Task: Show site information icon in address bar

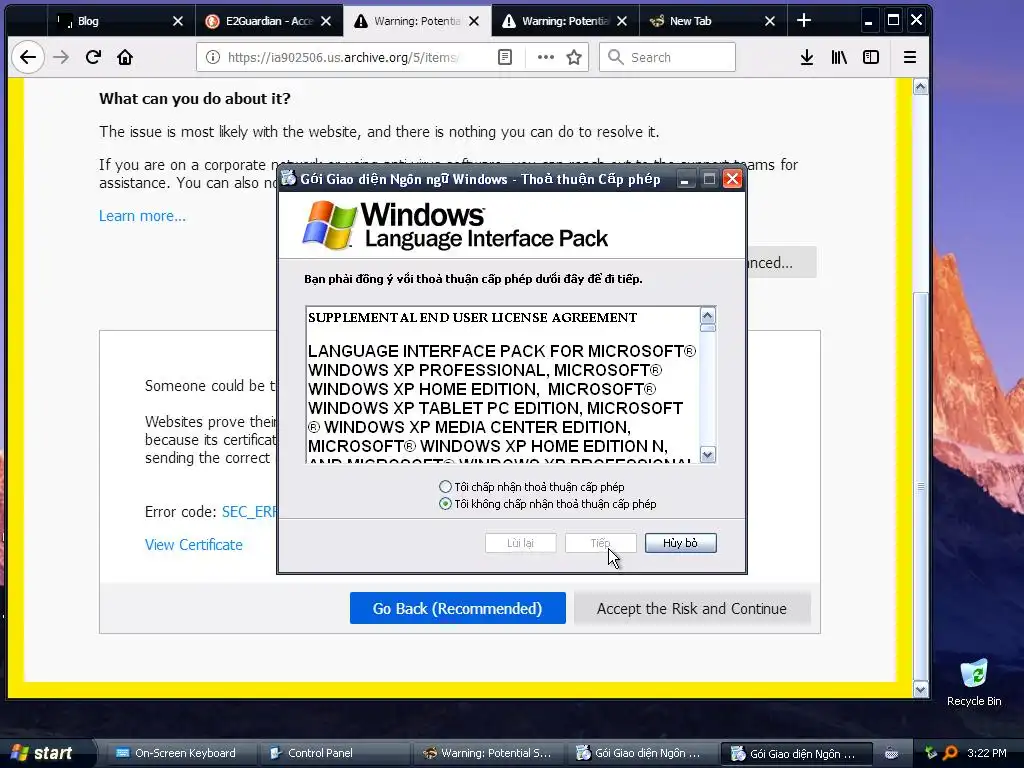Action: coord(213,57)
